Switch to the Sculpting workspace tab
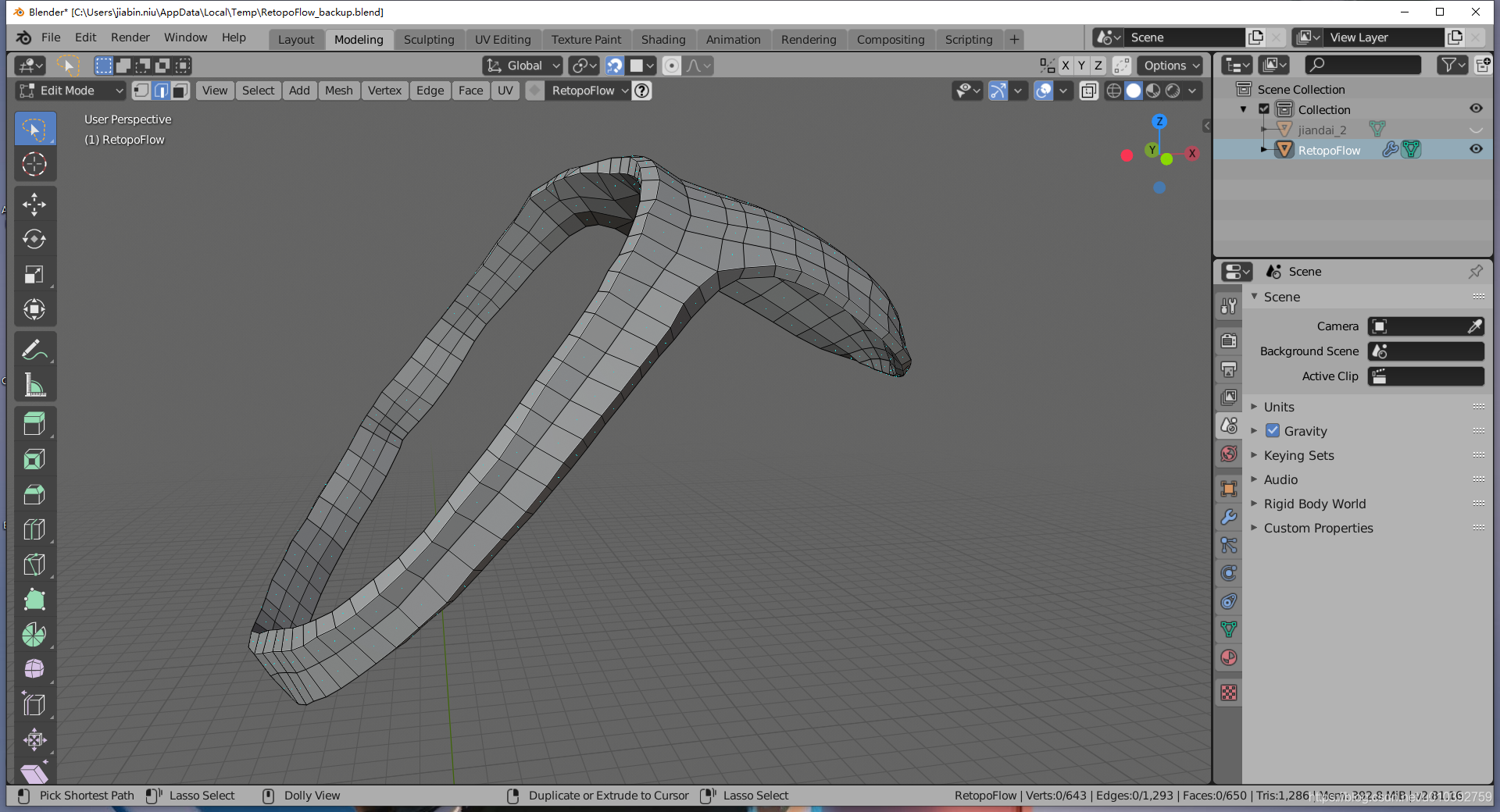The height and width of the screenshot is (812, 1500). click(x=429, y=39)
